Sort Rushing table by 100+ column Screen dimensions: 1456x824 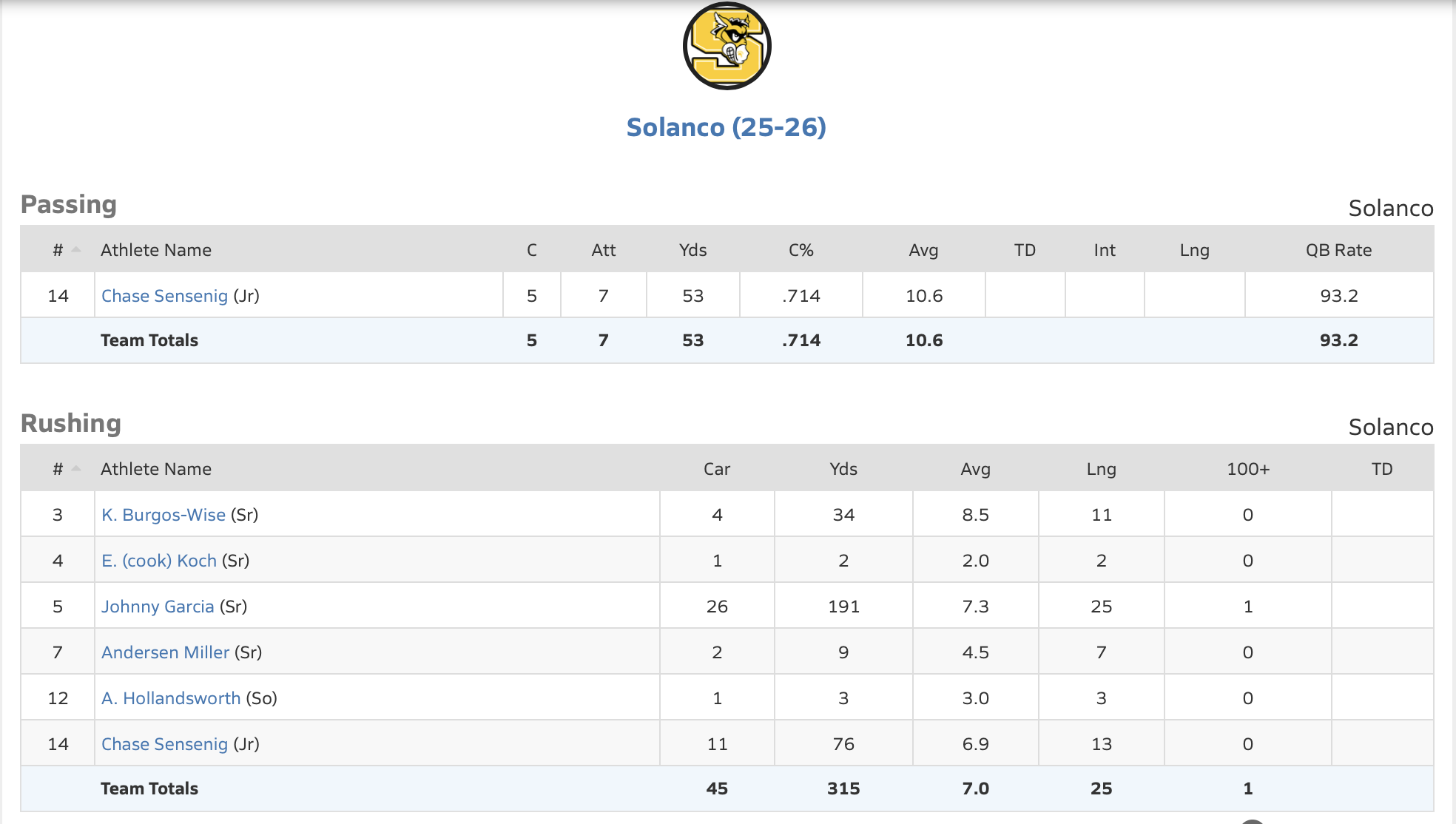point(1247,469)
